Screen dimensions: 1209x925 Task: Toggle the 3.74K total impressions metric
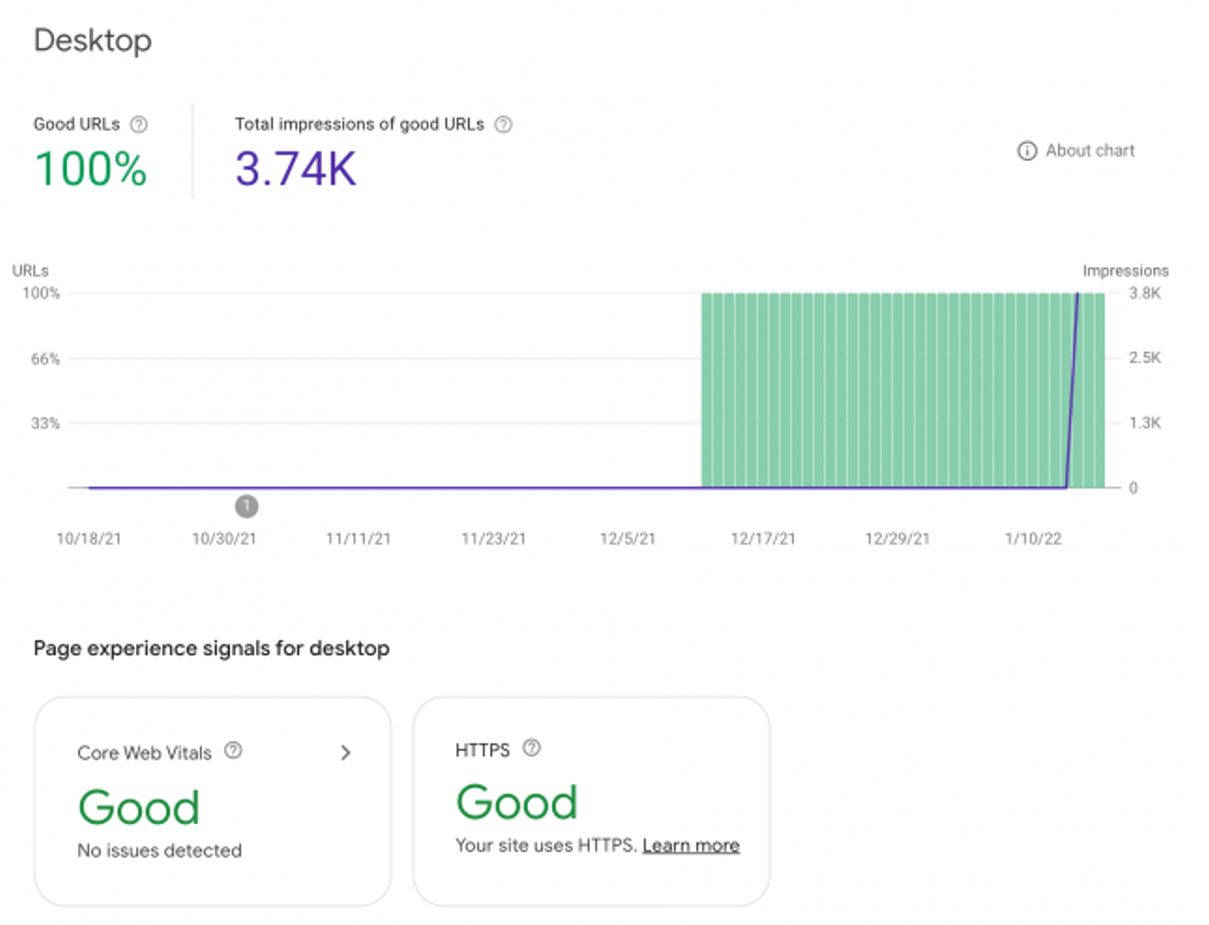[x=296, y=168]
